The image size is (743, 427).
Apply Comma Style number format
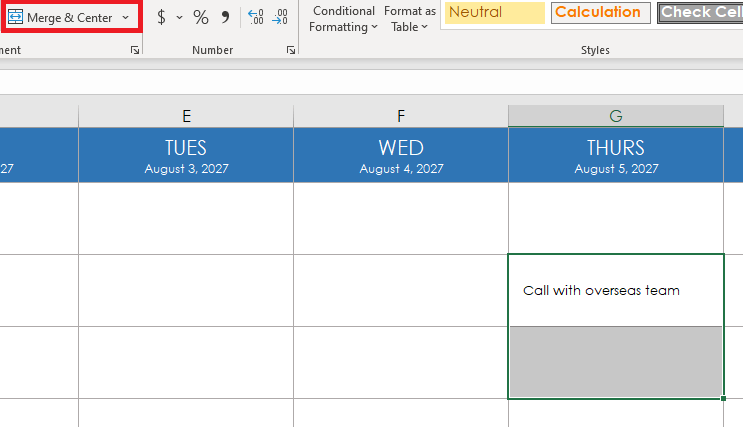[225, 18]
